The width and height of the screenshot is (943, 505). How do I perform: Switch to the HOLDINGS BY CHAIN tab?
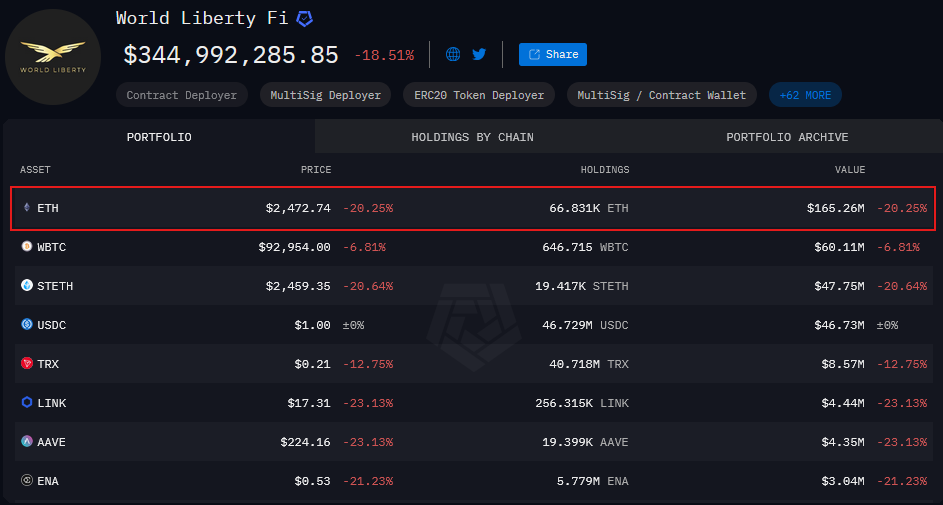(x=472, y=137)
